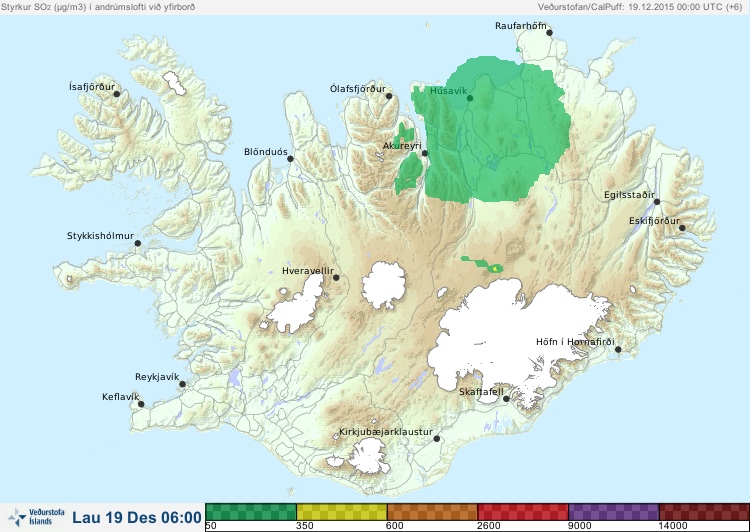Click the Raufarhöfn station dot
Image resolution: width=750 pixels, height=532 pixels.
(x=550, y=33)
